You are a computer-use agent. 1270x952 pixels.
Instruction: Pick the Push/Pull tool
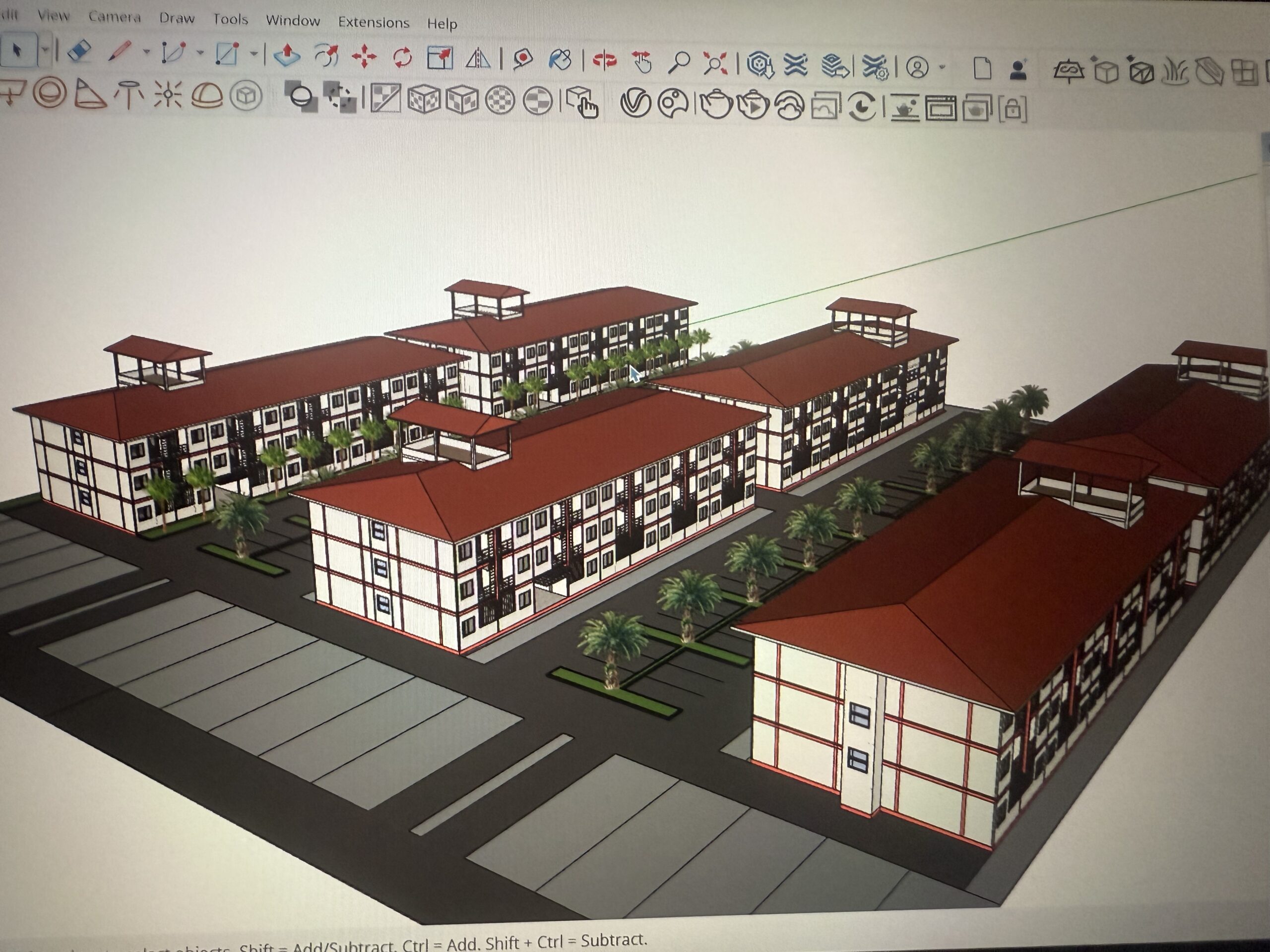pos(287,56)
